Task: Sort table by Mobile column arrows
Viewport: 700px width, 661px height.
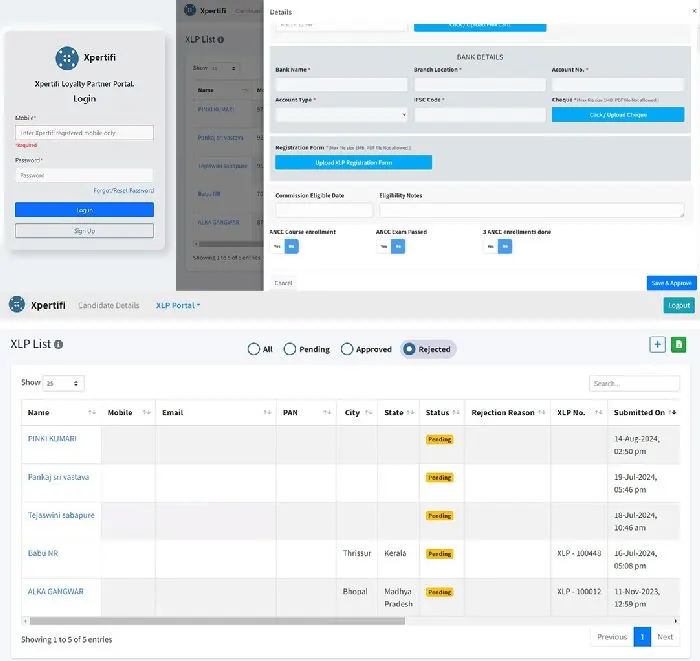Action: point(146,412)
